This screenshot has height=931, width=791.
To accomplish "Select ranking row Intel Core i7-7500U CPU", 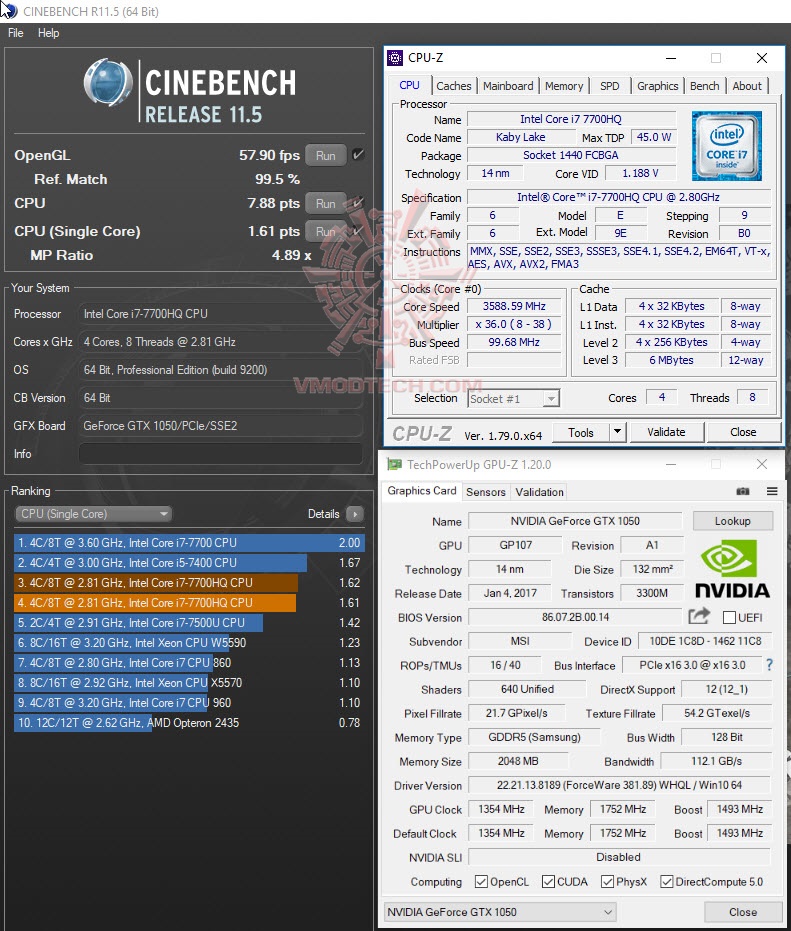I will click(189, 622).
